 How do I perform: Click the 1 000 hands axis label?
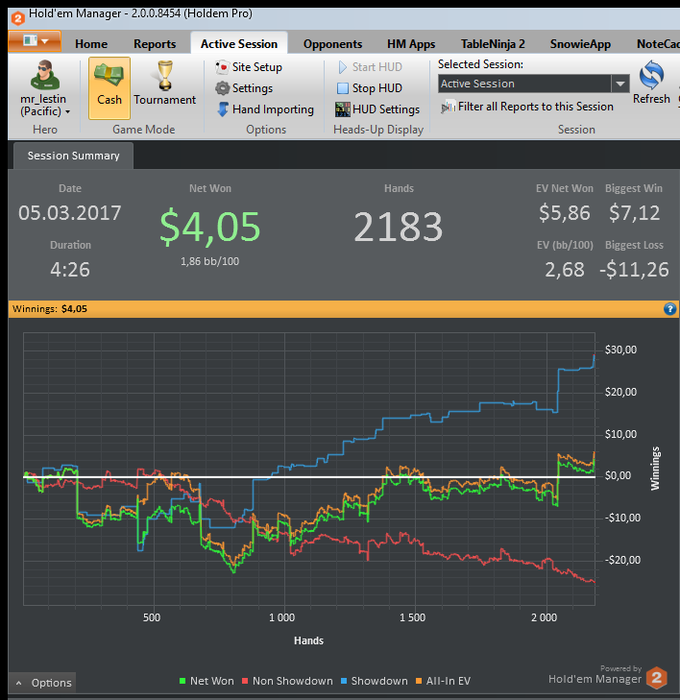click(282, 618)
